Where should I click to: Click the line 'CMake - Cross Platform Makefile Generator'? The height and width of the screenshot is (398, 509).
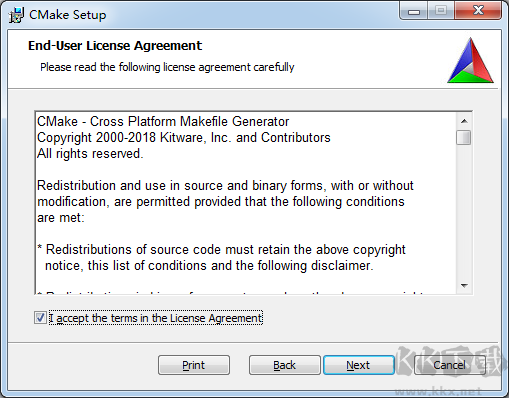point(163,121)
